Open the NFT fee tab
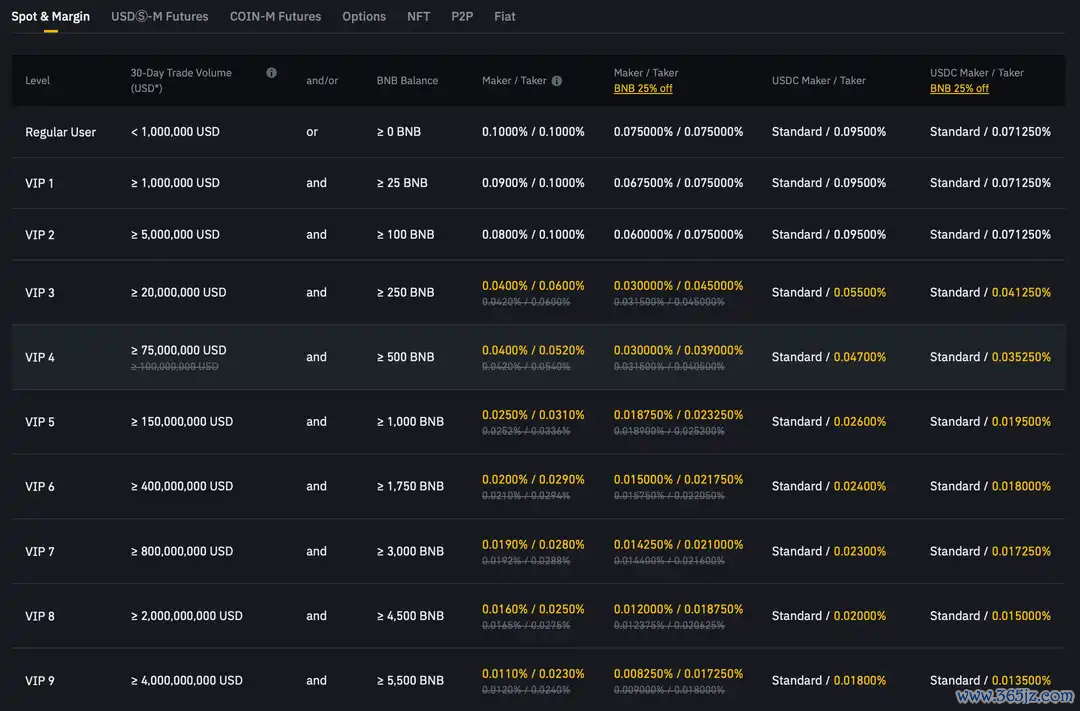 pos(418,16)
